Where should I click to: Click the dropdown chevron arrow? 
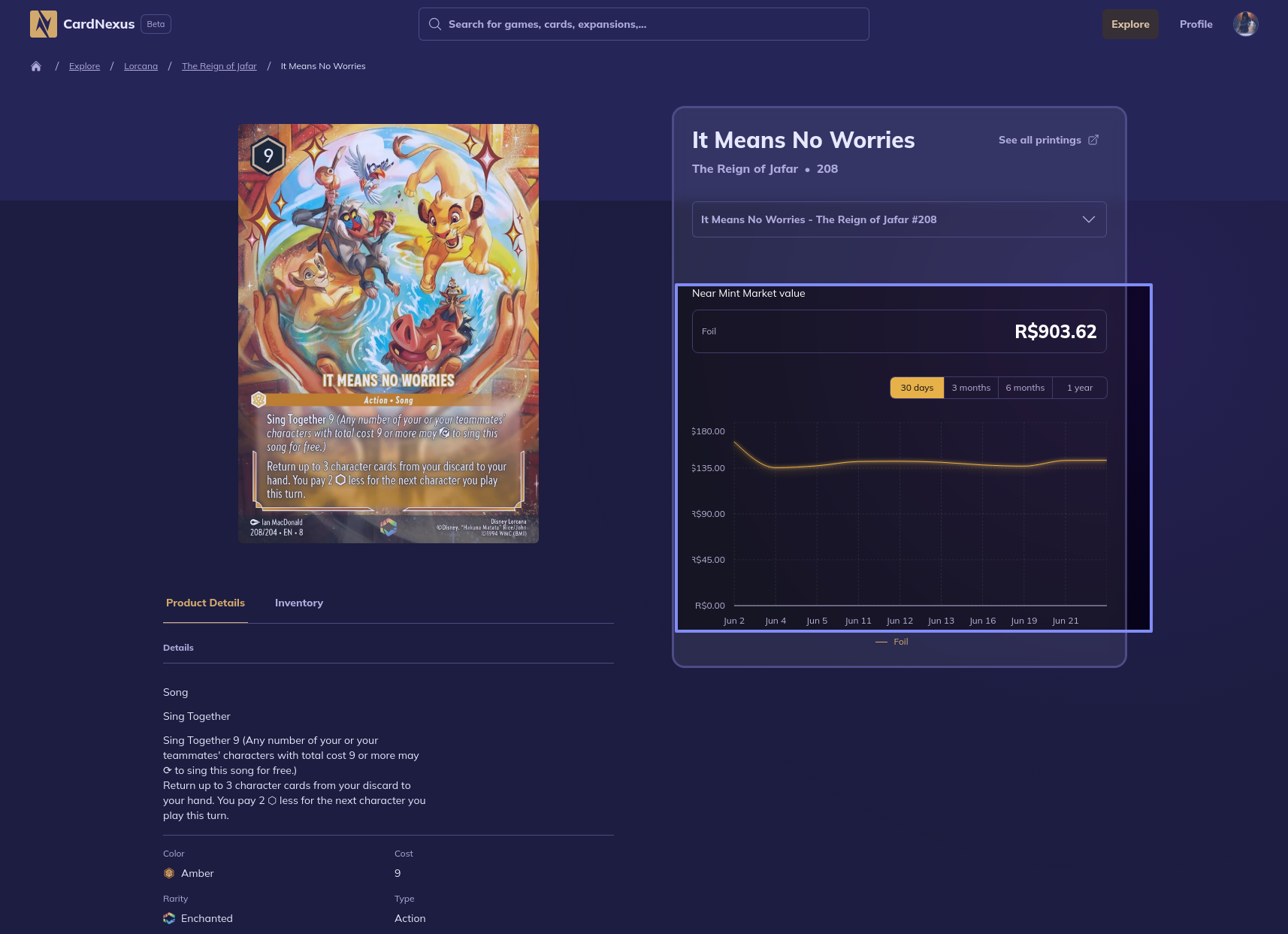[1088, 219]
